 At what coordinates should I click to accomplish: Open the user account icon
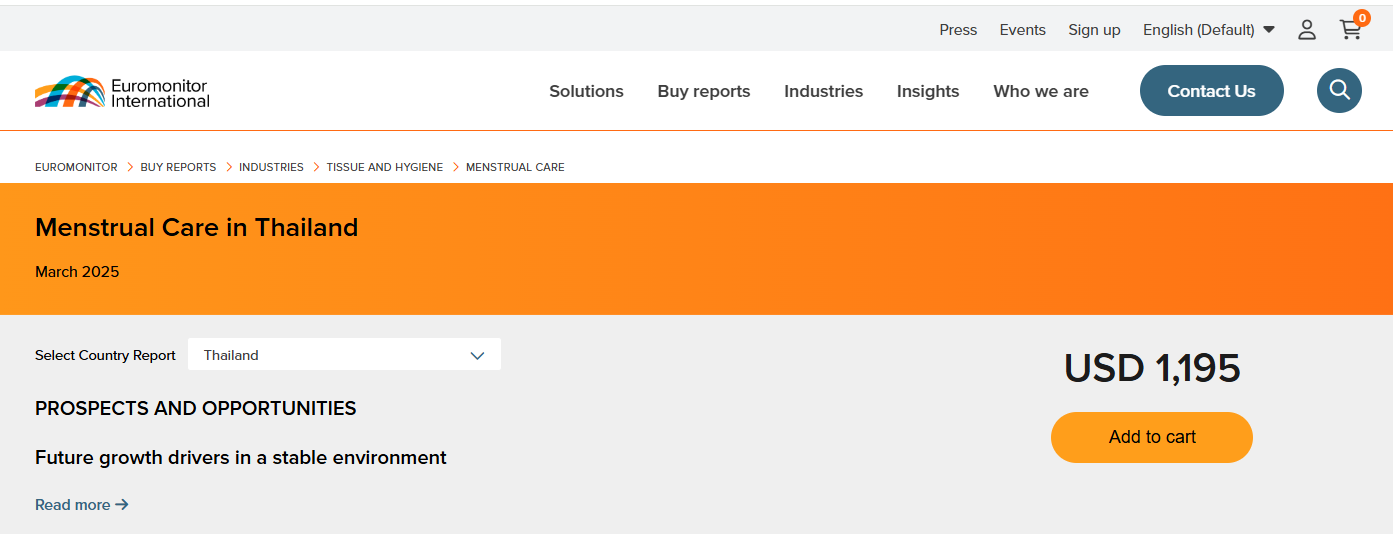click(x=1306, y=30)
